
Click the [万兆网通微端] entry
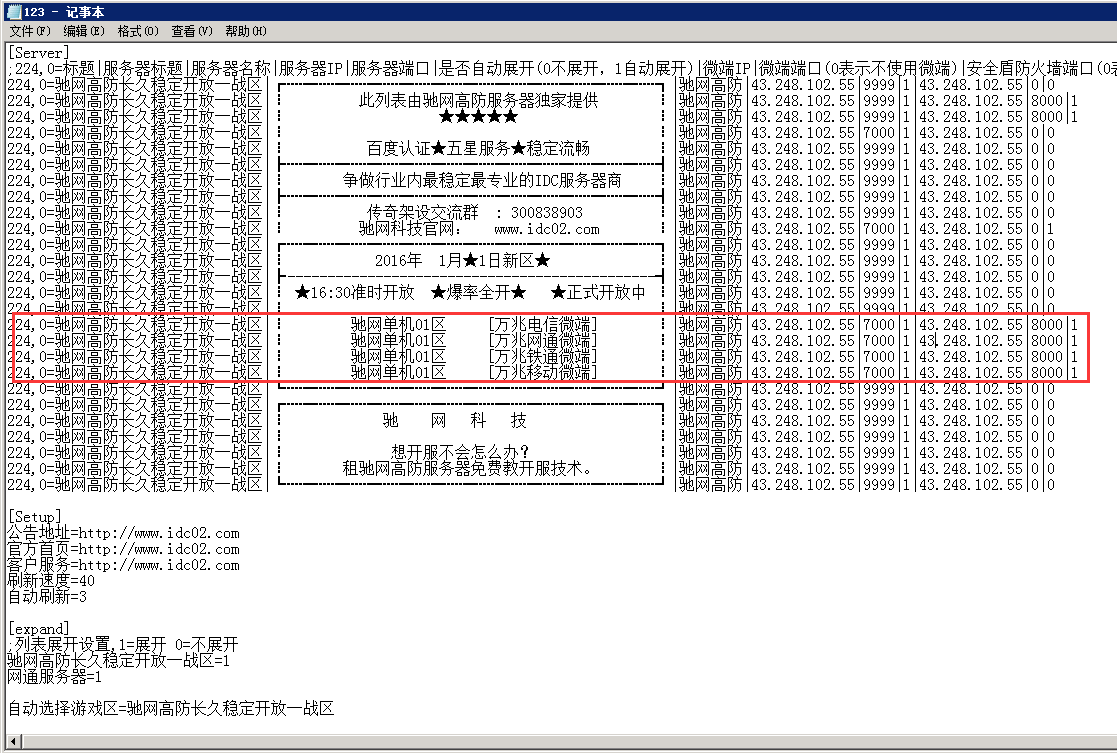542,340
